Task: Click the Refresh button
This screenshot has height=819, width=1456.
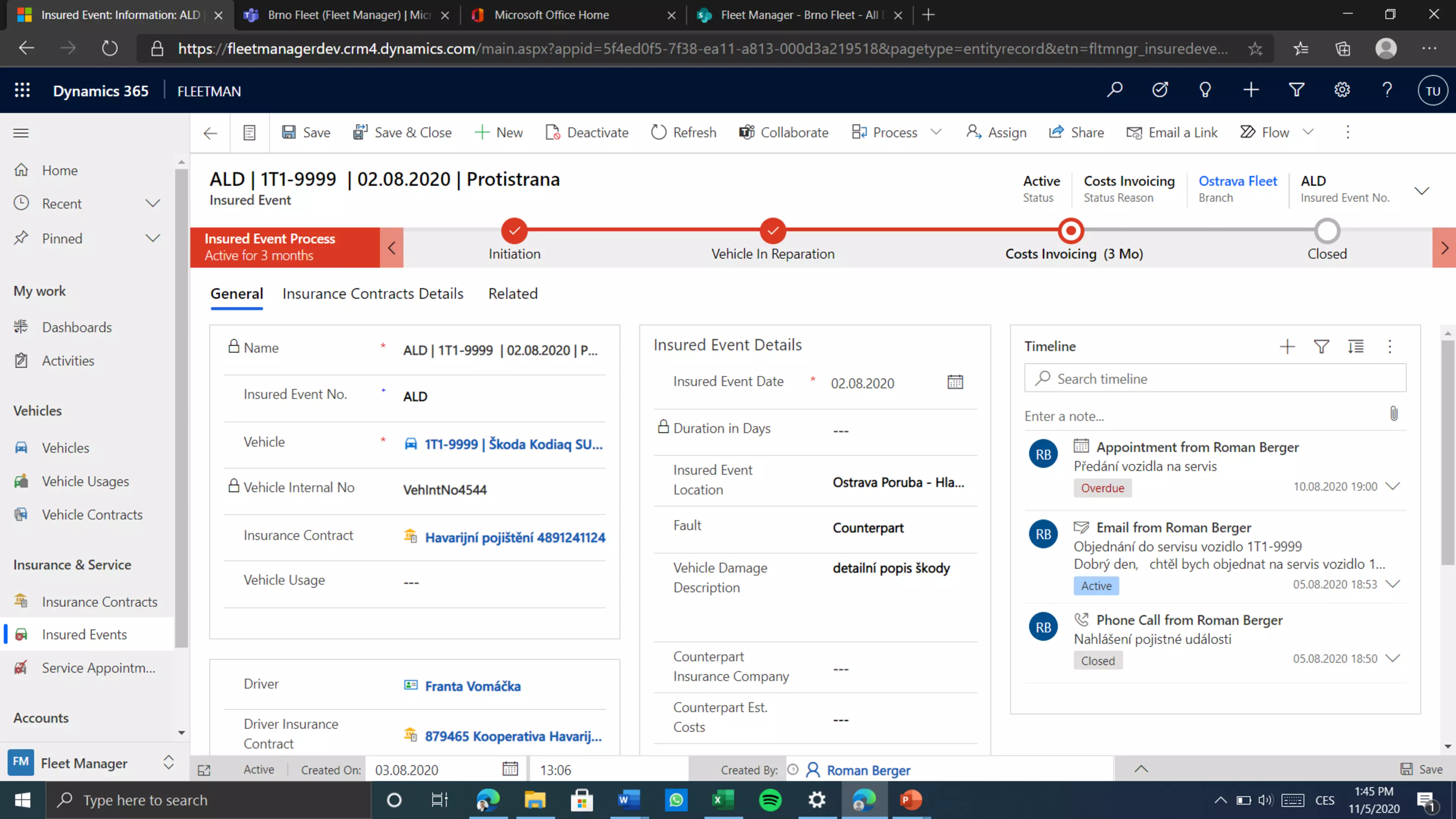Action: pos(683,132)
